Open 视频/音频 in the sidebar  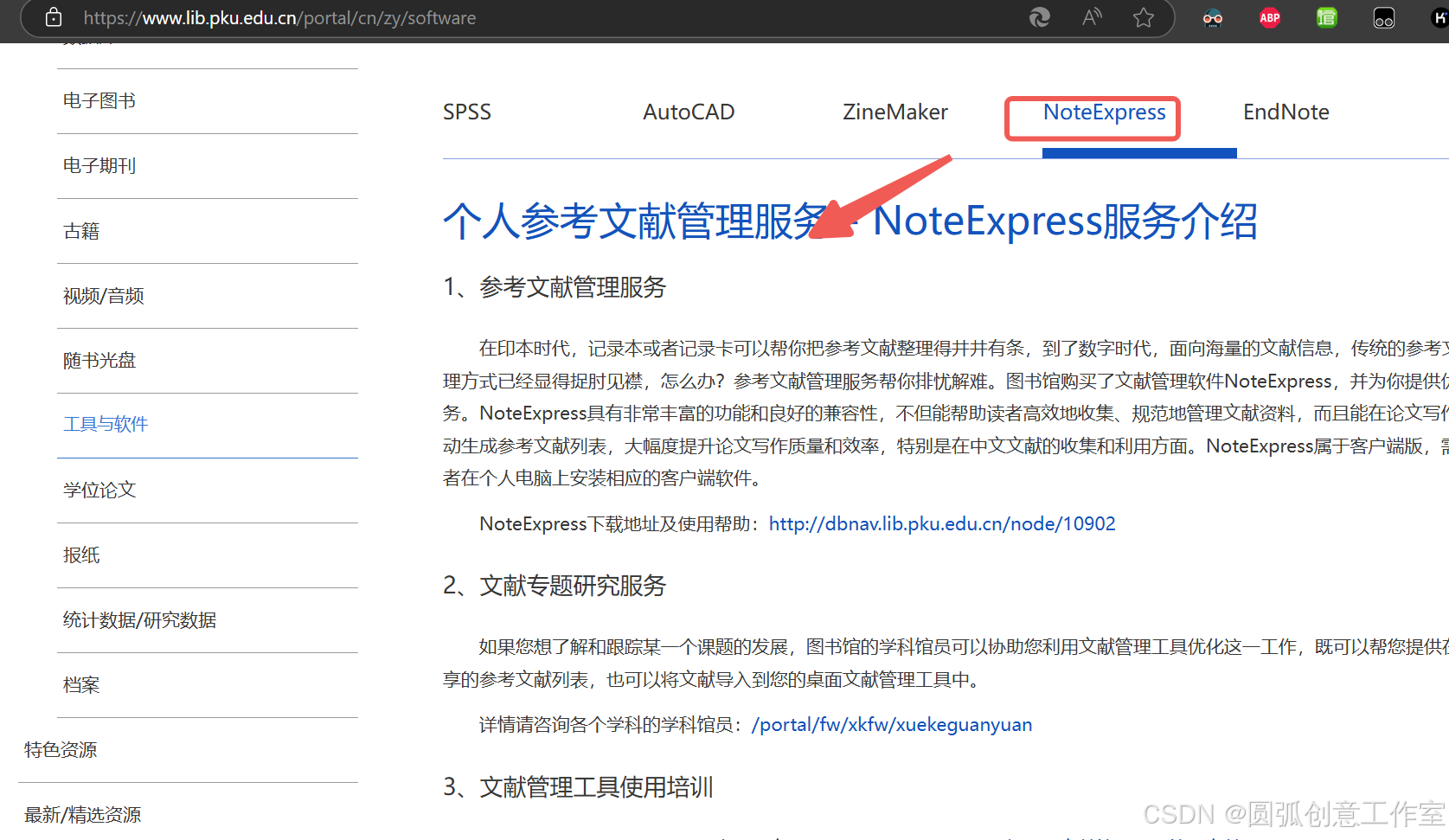tap(104, 296)
